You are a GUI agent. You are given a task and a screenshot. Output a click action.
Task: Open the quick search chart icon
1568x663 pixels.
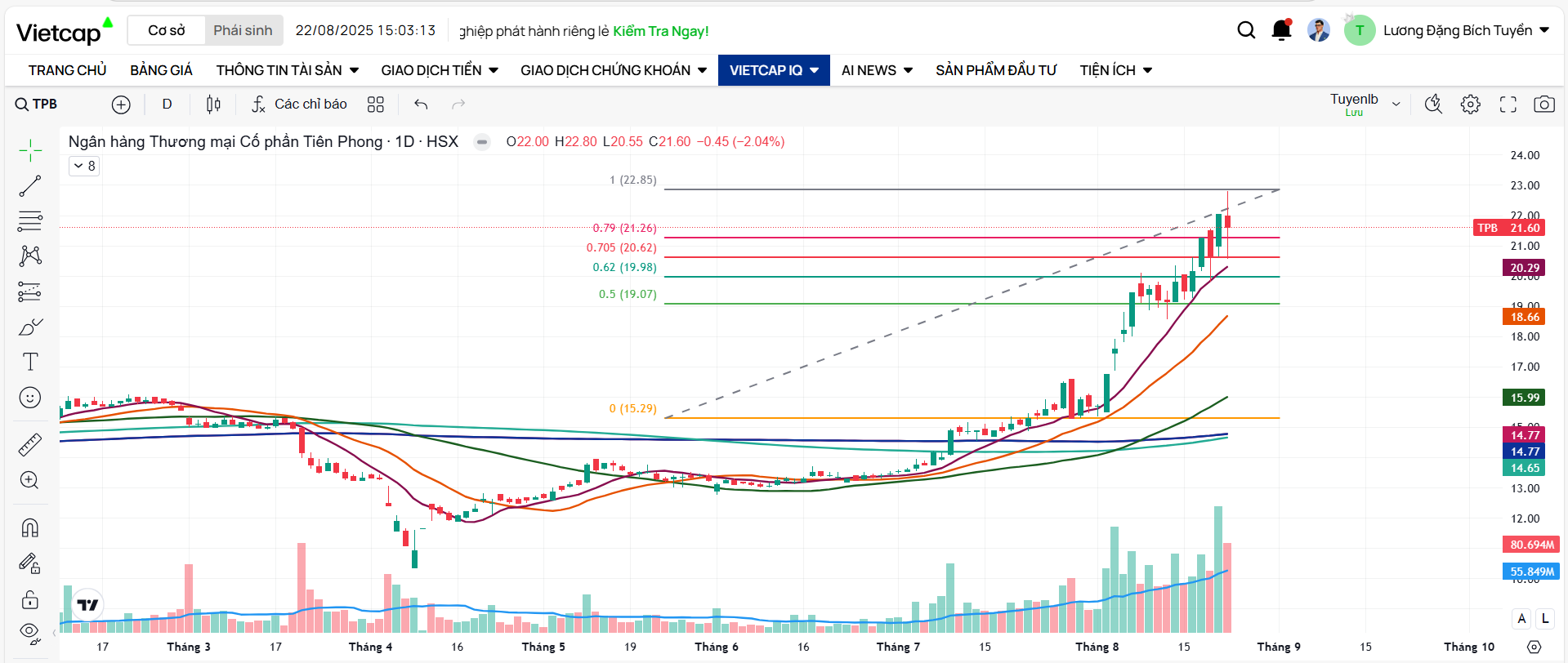1433,105
